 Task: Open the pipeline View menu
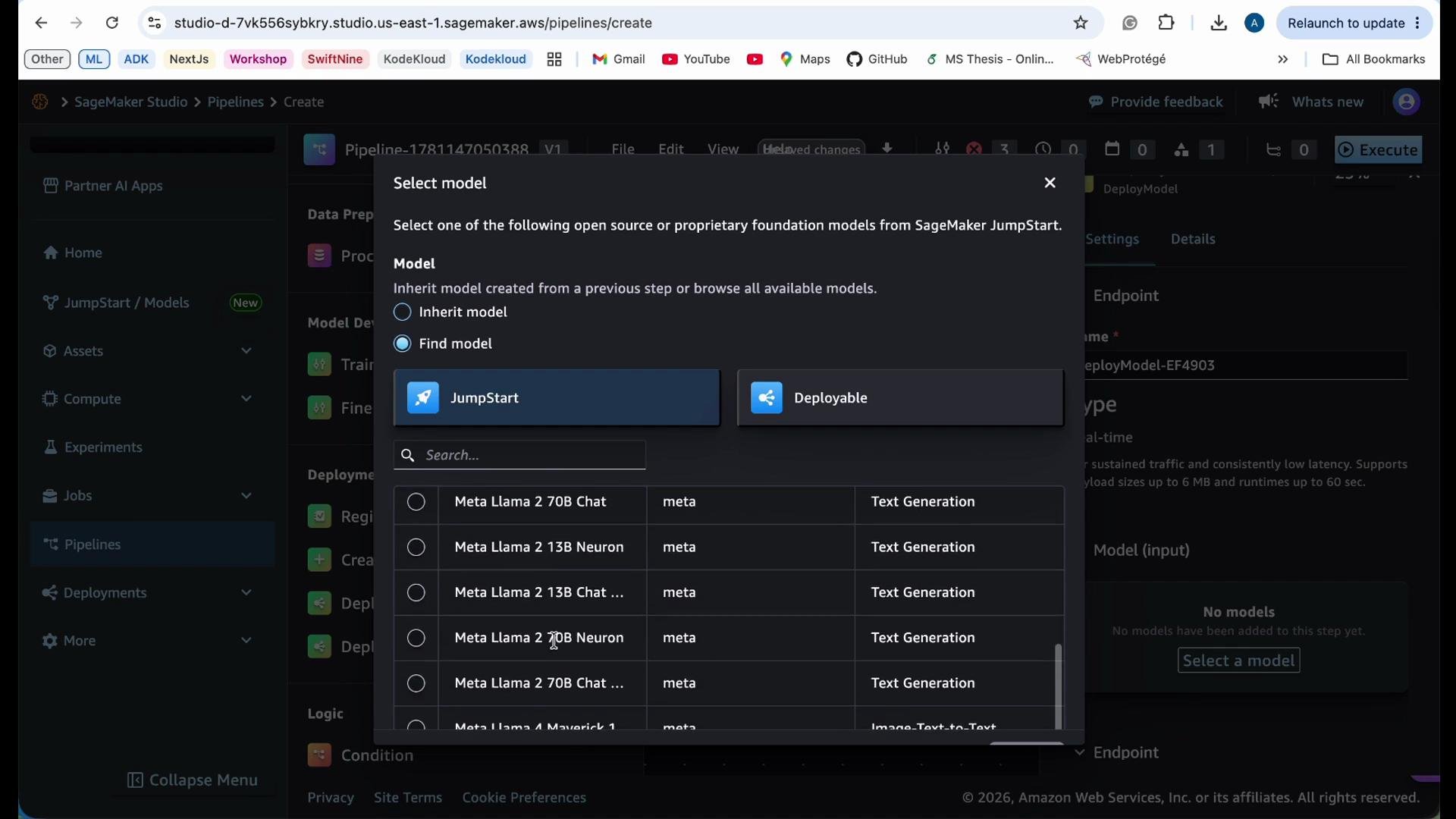pos(723,149)
